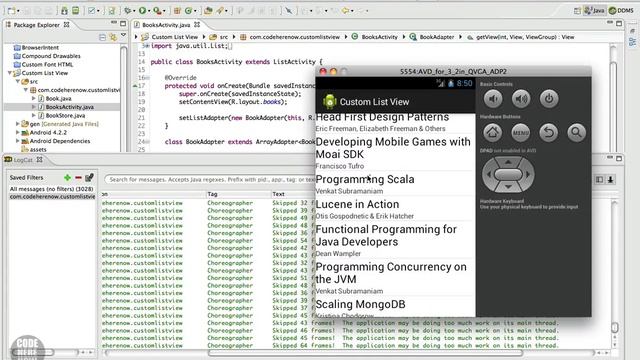
Task: Open the Debug configurations dropdown arrow
Action: (135, 11)
